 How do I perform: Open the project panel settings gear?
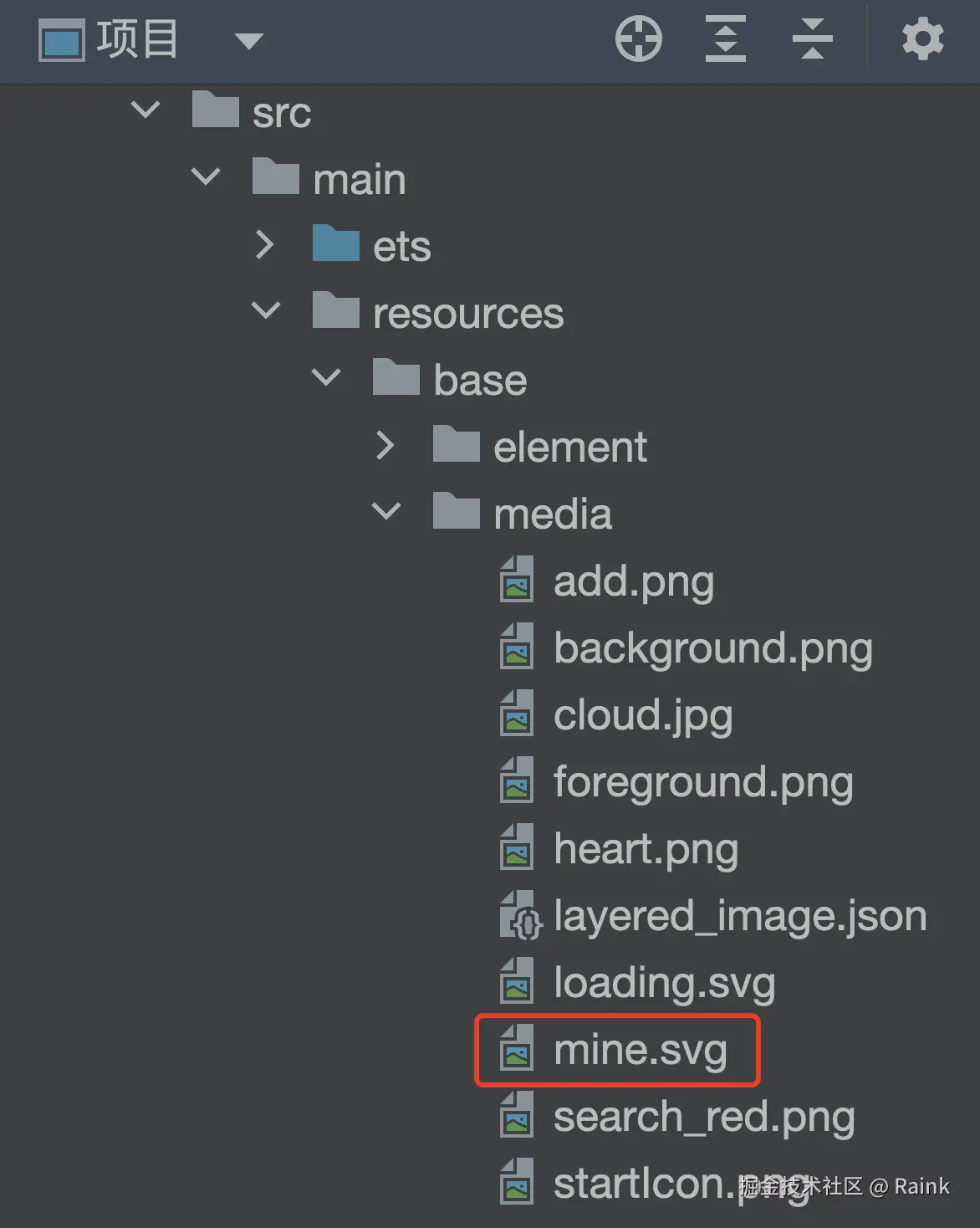pos(922,39)
